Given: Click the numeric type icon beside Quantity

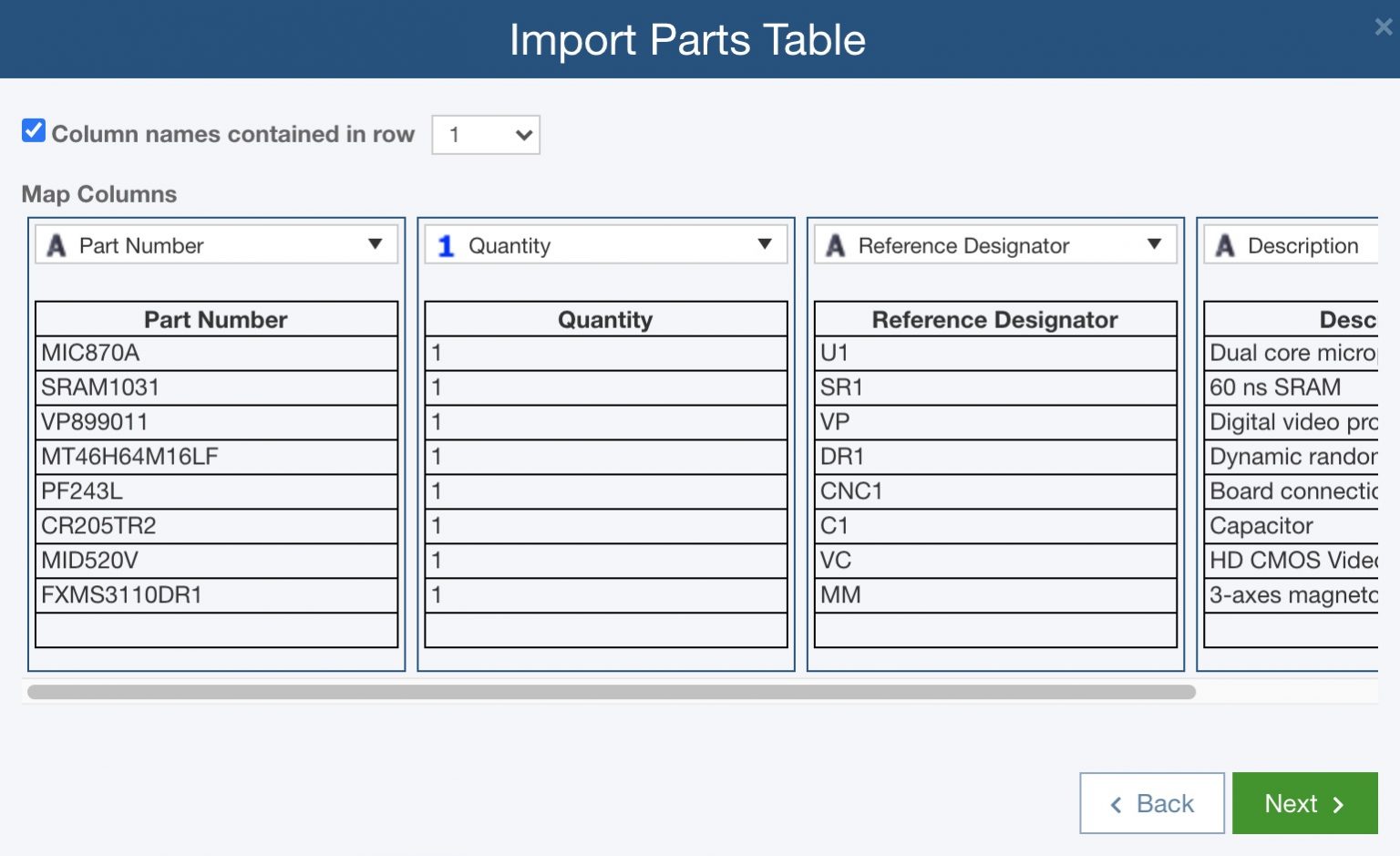Looking at the screenshot, I should [x=446, y=245].
